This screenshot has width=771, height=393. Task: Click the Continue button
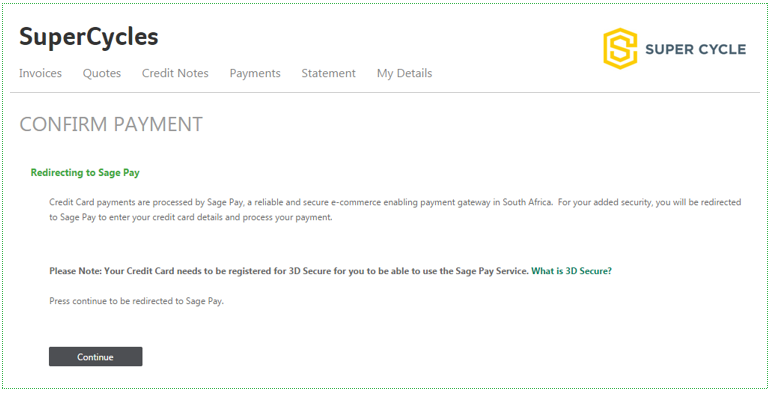tap(95, 357)
